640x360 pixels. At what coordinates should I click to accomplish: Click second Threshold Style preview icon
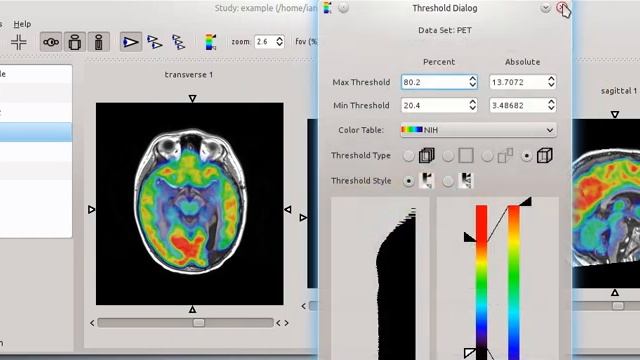pos(466,180)
